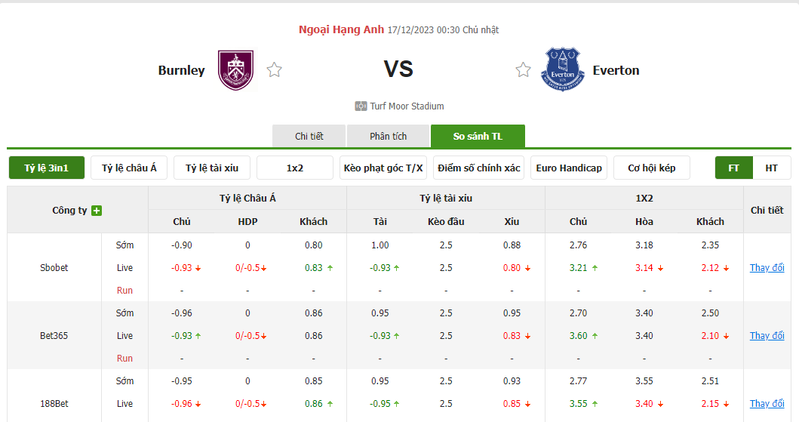Open the Phân tích tab
The height and width of the screenshot is (422, 799).
pyautogui.click(x=388, y=136)
